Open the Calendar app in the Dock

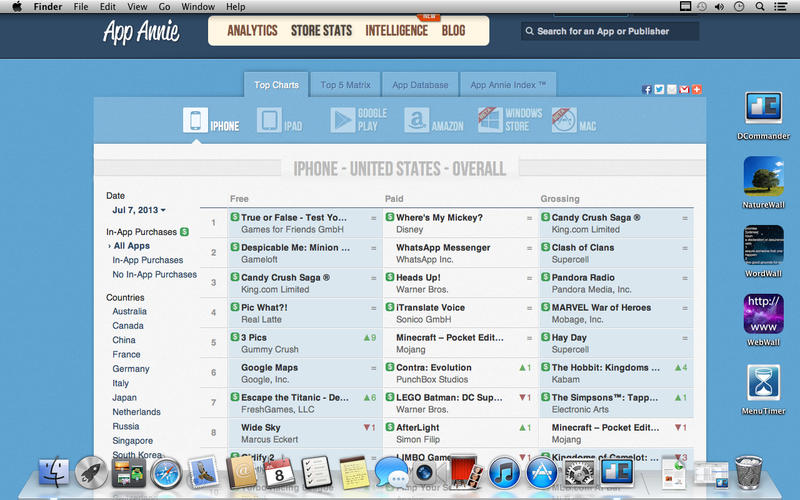pyautogui.click(x=278, y=472)
